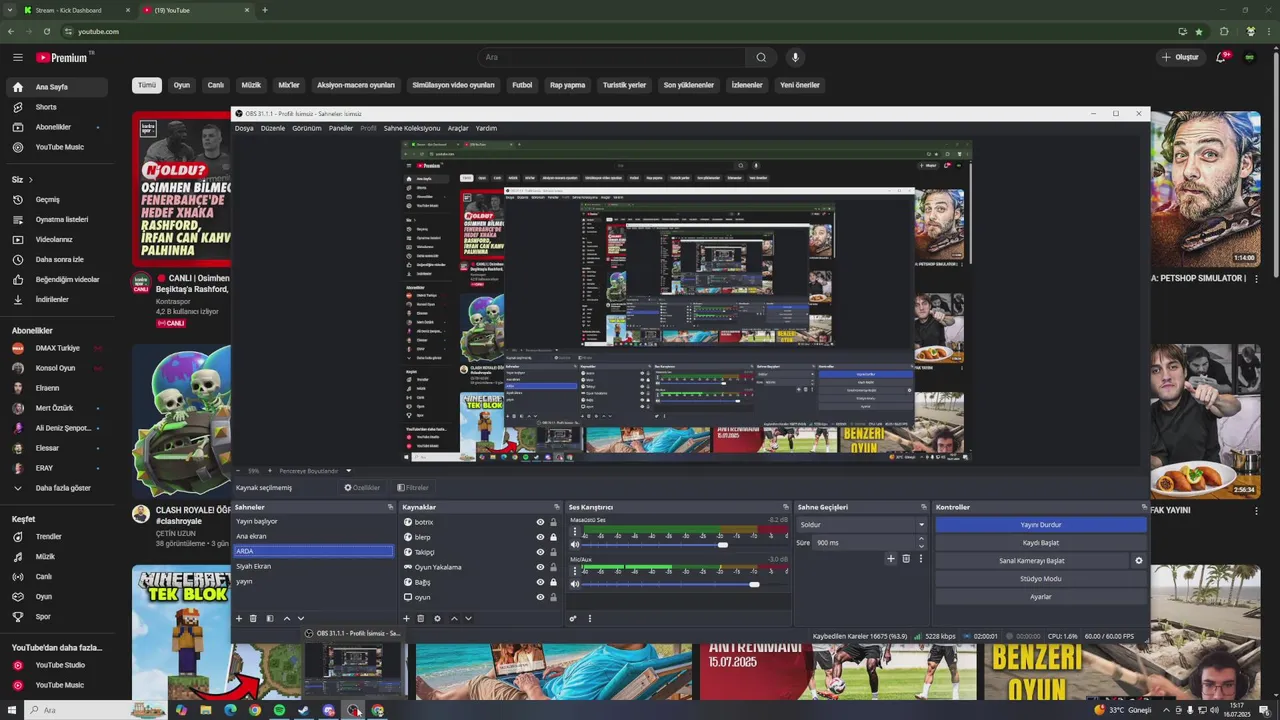Open Windows Start menu
The height and width of the screenshot is (720, 1280).
coord(11,710)
